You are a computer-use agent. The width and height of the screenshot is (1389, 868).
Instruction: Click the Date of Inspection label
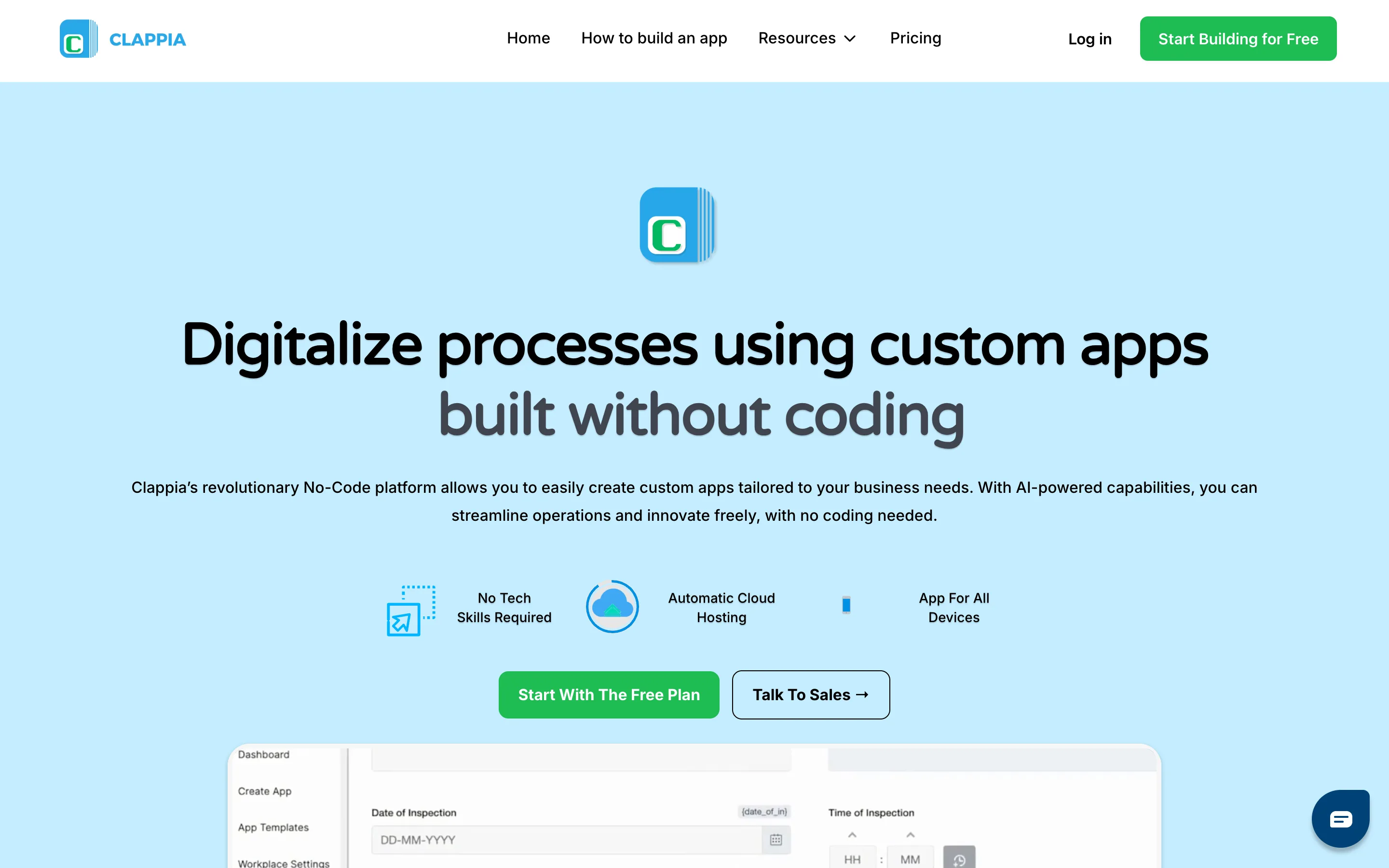(414, 813)
